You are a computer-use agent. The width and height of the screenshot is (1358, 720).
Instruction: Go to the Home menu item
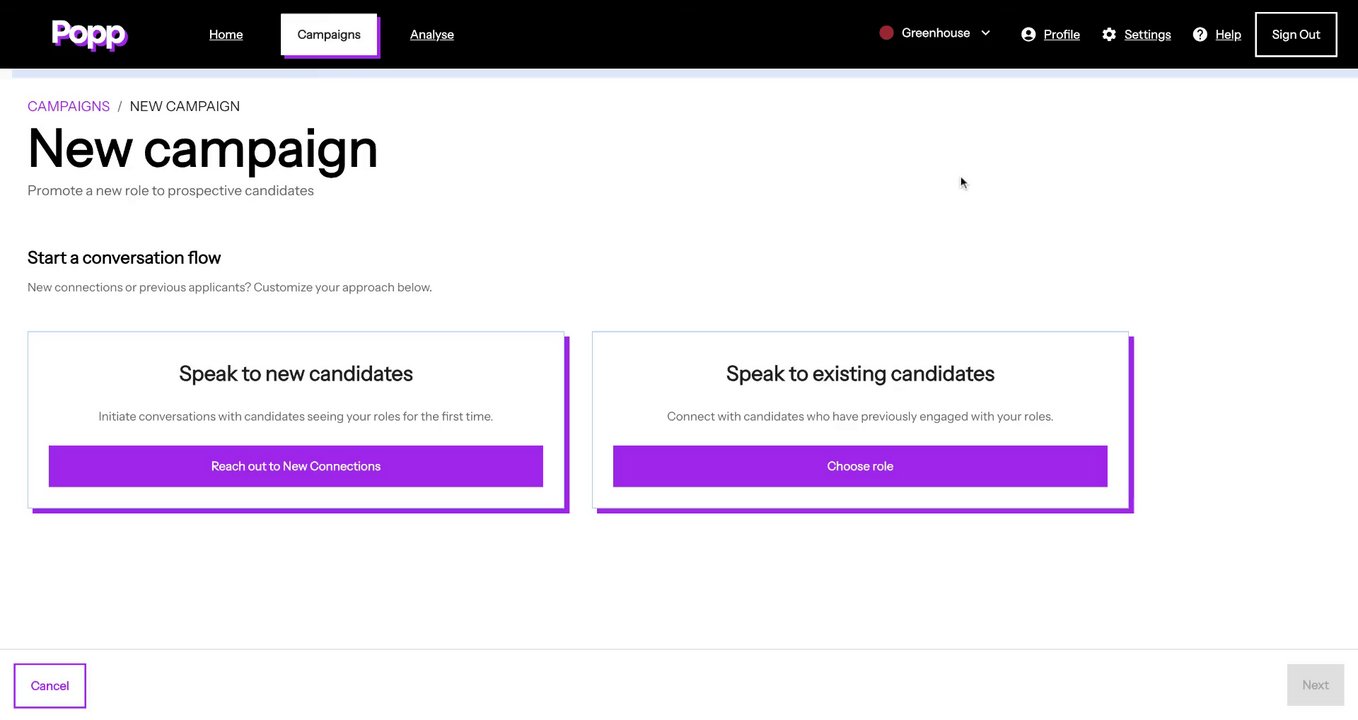(x=226, y=34)
